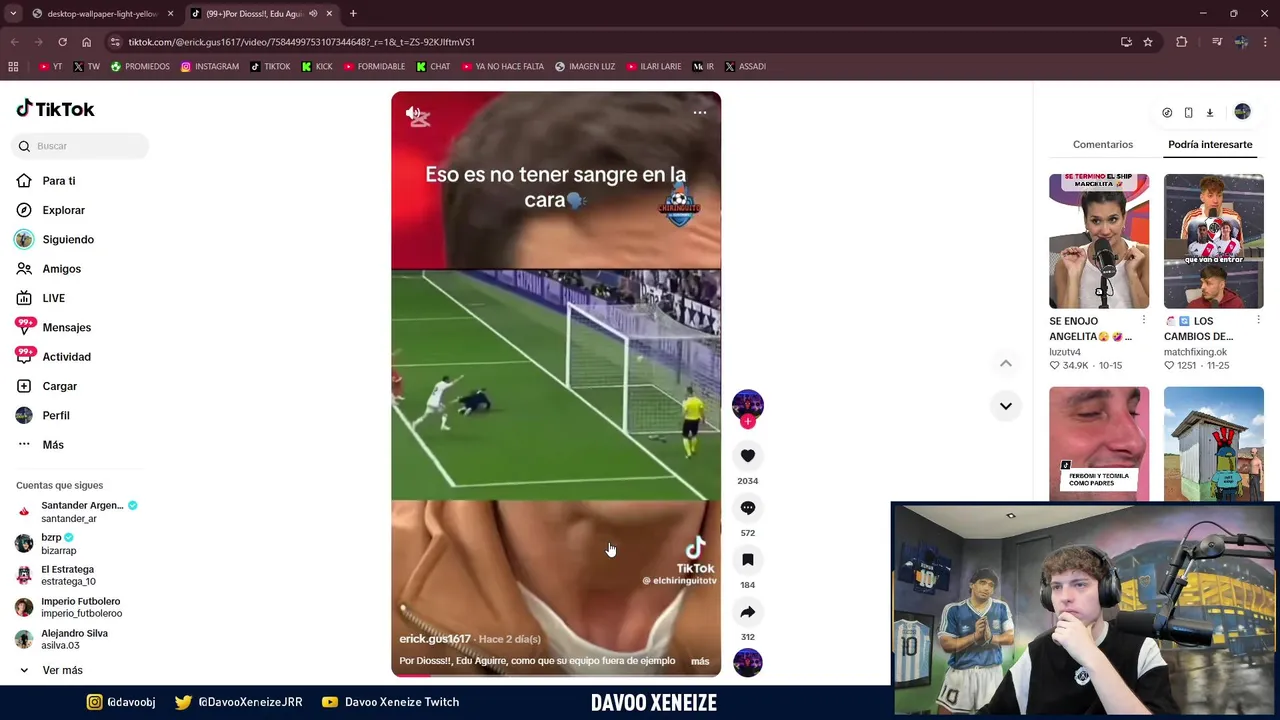Open the LOS CAMBIOS DE video thumbnail

tap(1214, 241)
